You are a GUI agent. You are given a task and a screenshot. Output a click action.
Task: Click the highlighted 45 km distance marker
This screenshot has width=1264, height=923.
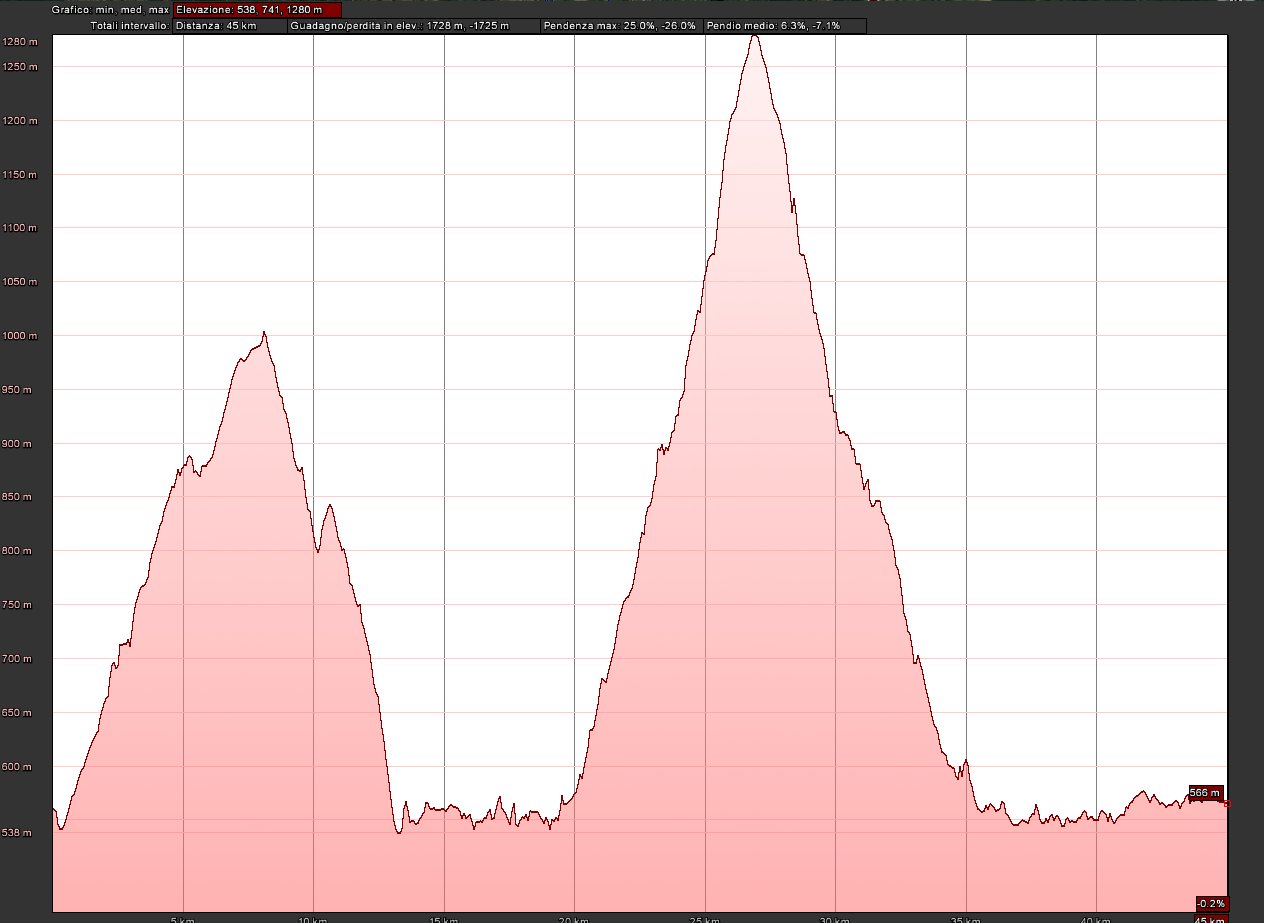pos(1210,919)
